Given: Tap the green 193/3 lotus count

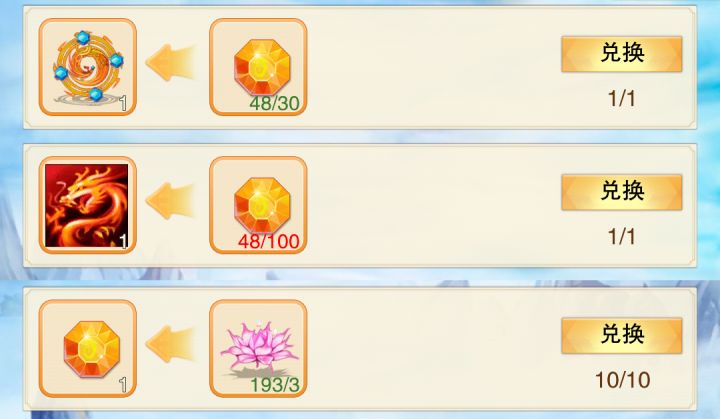Looking at the screenshot, I should pos(275,385).
